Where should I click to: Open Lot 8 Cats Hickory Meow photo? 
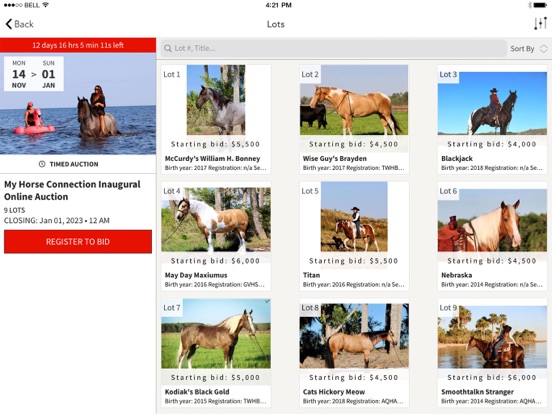pos(354,336)
